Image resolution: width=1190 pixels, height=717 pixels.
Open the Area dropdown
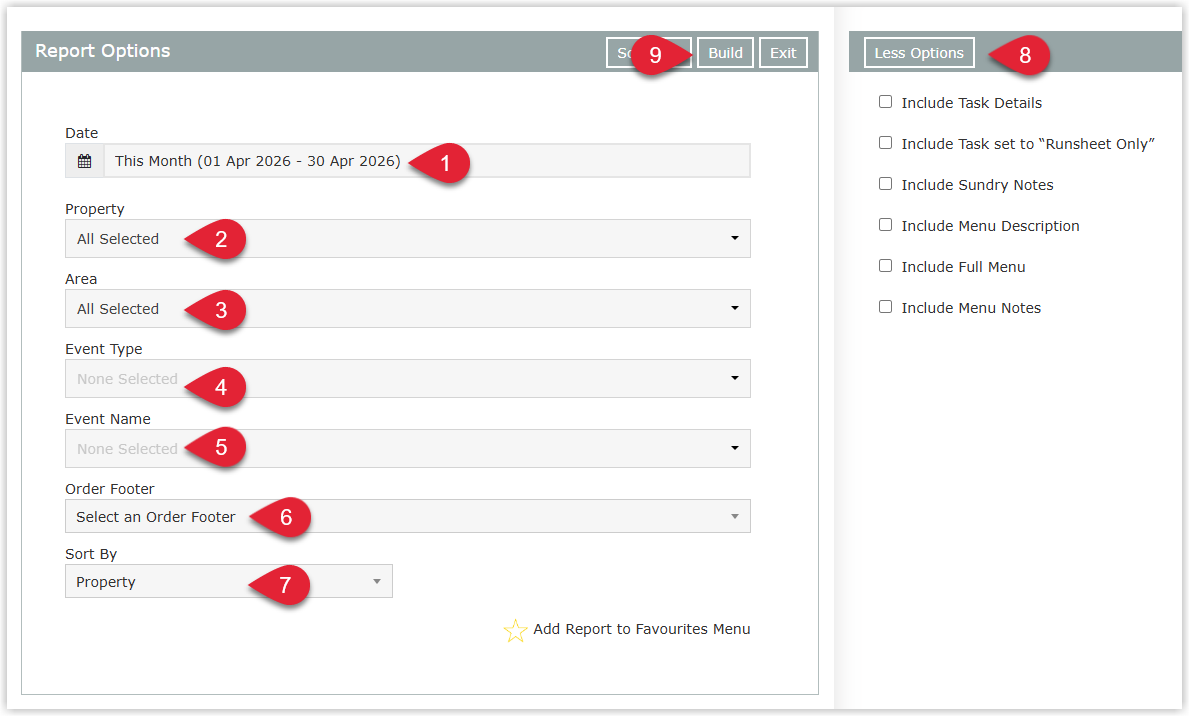408,309
